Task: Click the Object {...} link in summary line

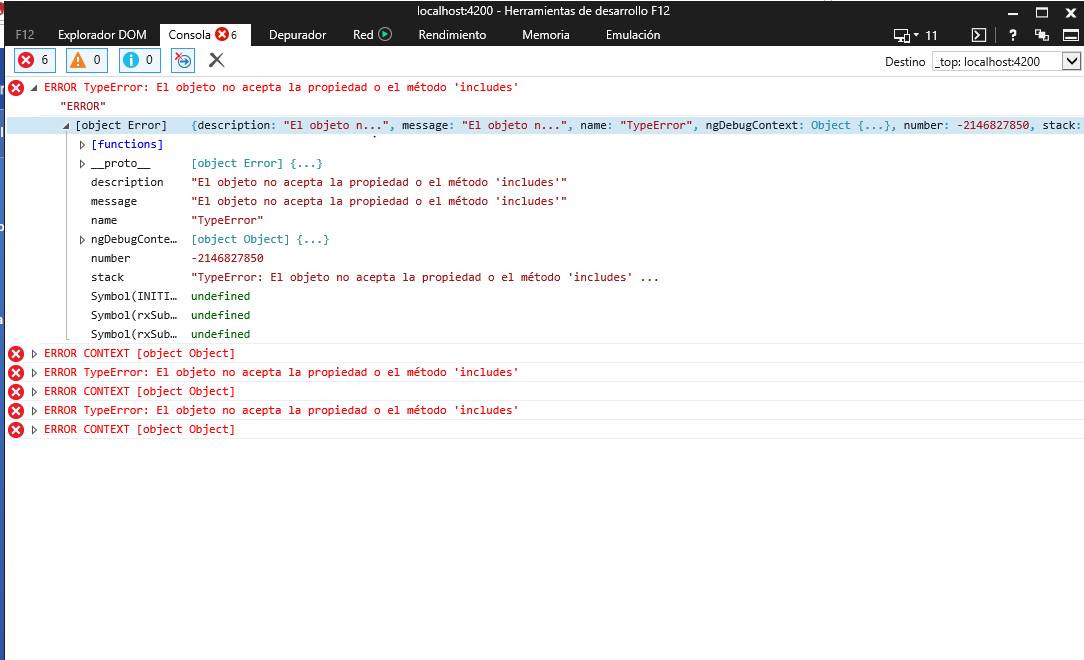Action: [x=851, y=126]
